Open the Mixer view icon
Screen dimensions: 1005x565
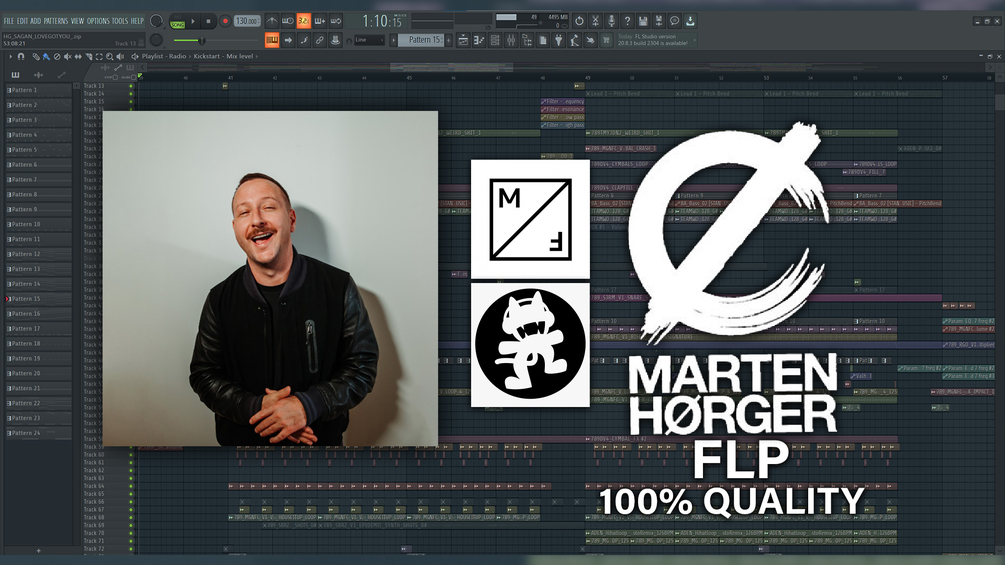(511, 40)
